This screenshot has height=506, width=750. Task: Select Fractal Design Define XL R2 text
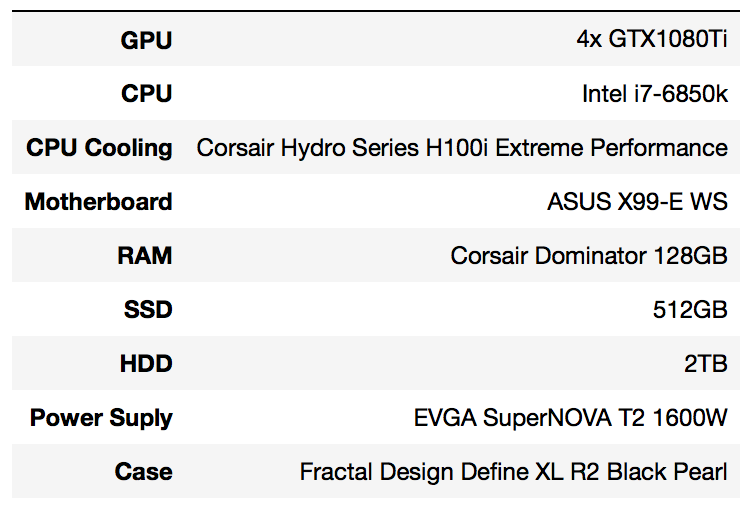click(450, 473)
